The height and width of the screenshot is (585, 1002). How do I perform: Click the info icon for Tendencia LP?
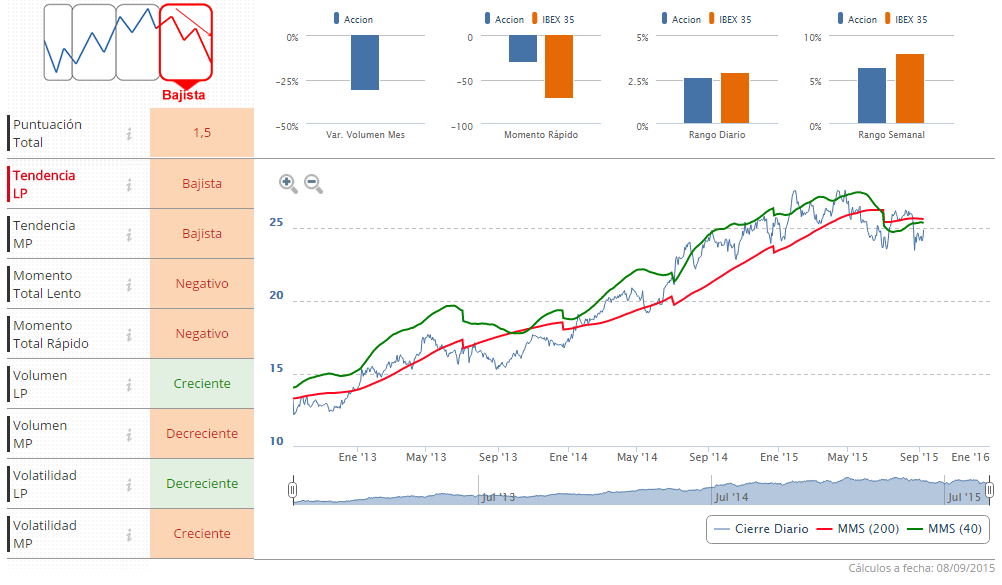(129, 184)
